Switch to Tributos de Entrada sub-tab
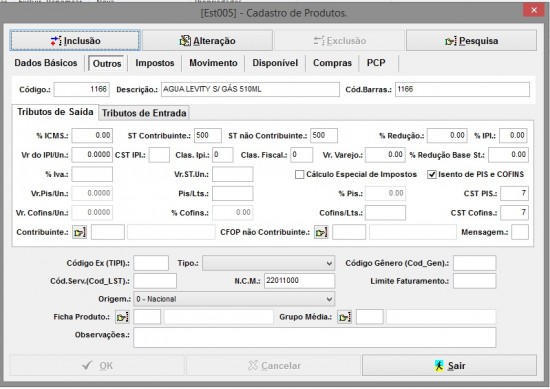This screenshot has width=550, height=389. (x=144, y=113)
